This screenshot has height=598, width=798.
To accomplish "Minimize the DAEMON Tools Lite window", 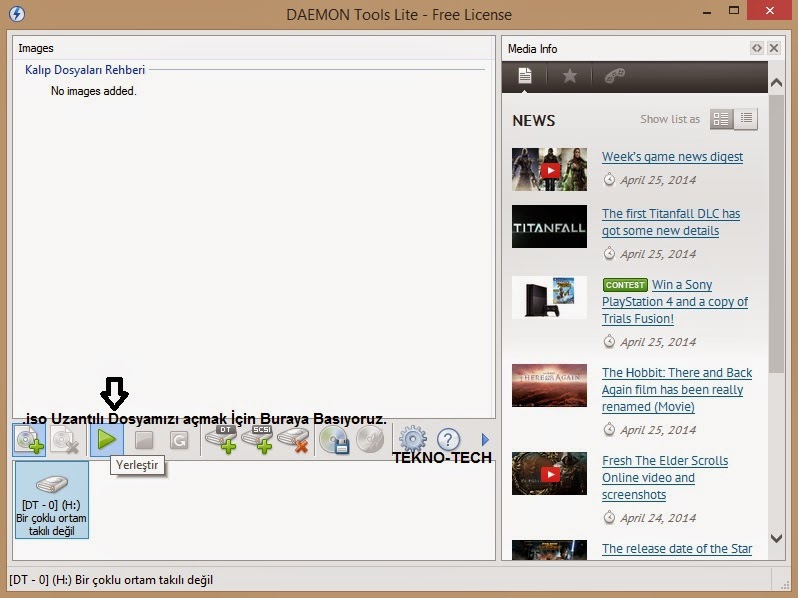I will (706, 12).
